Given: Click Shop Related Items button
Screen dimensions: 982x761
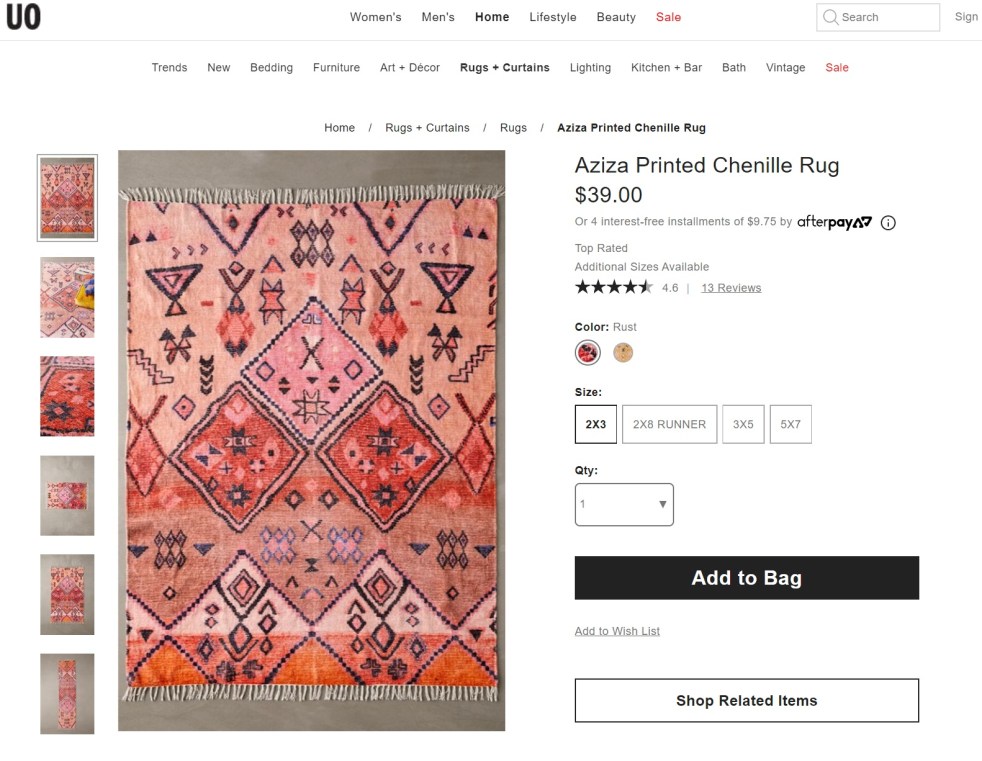Looking at the screenshot, I should [746, 701].
